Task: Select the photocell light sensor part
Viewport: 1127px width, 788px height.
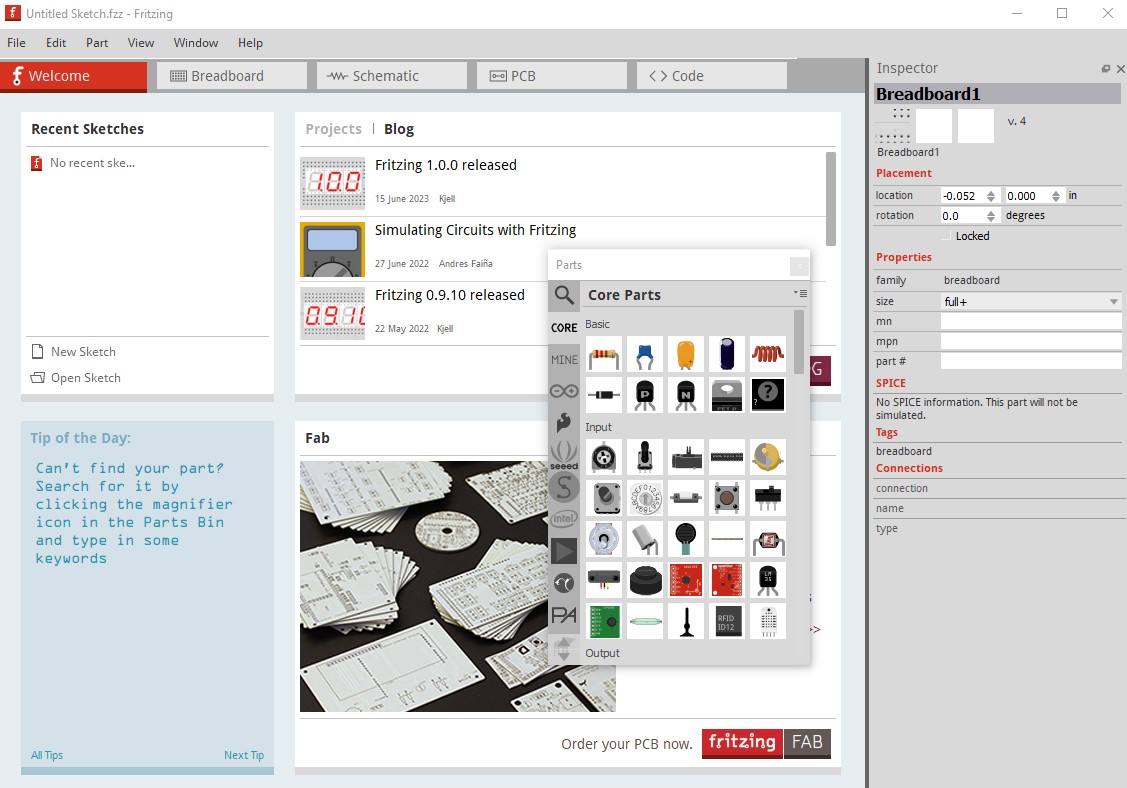Action: [x=768, y=539]
